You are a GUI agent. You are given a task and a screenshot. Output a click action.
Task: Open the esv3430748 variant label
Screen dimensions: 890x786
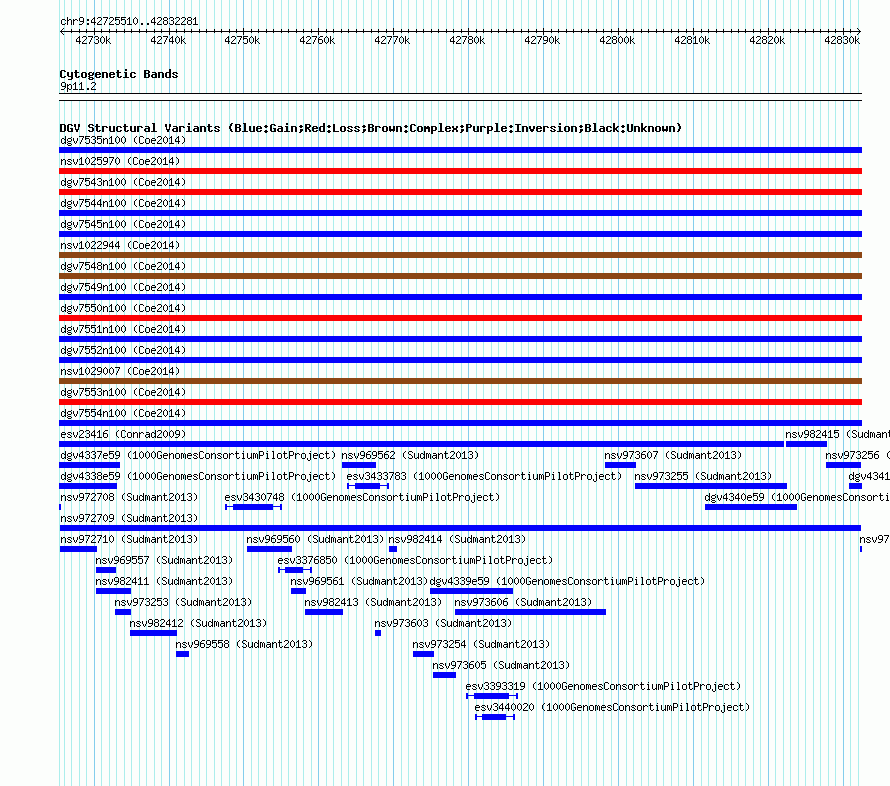[362, 497]
